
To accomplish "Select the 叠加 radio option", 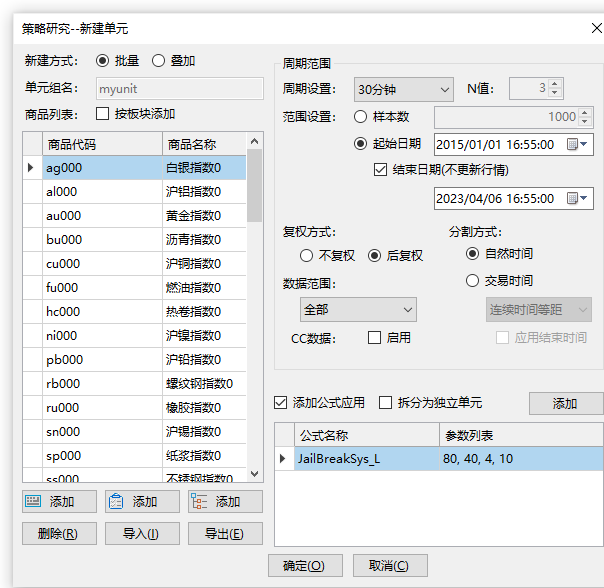I will [158, 61].
